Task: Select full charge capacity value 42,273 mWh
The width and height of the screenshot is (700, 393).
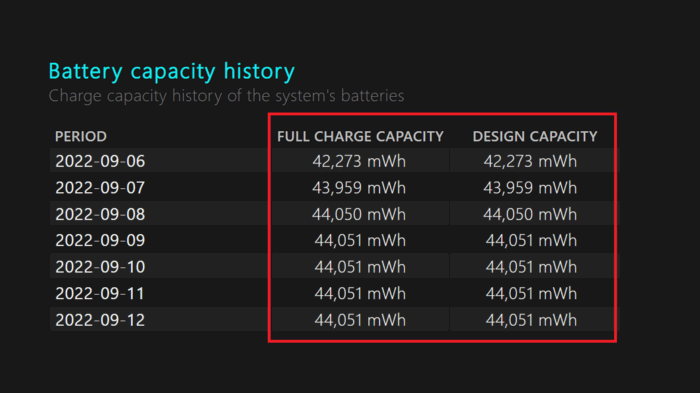Action: click(359, 161)
